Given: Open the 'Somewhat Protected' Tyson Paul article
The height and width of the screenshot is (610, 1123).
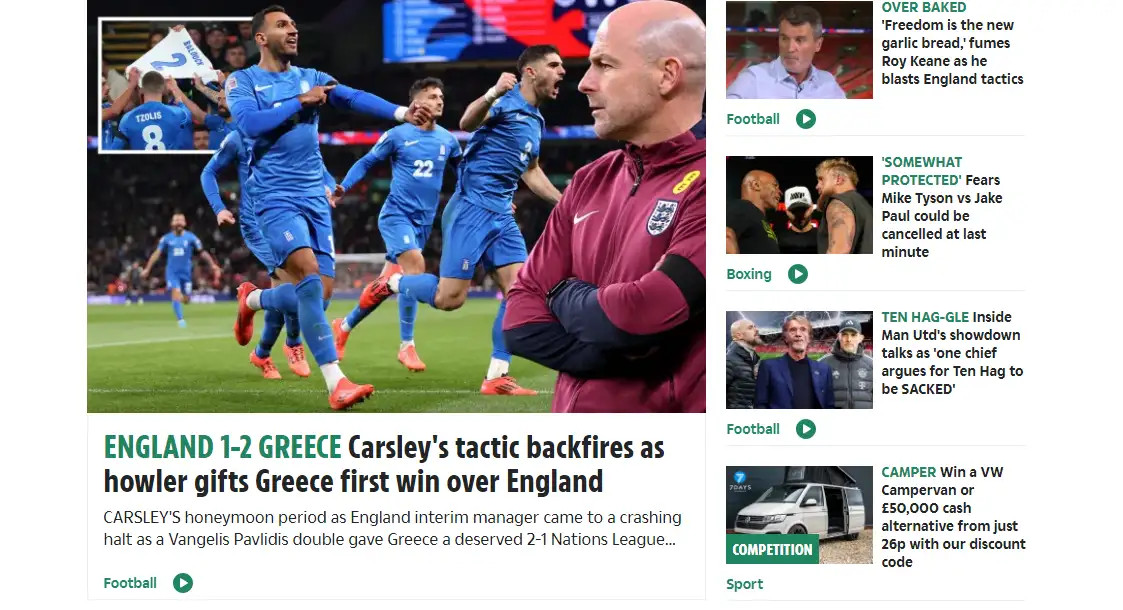Looking at the screenshot, I should (942, 207).
